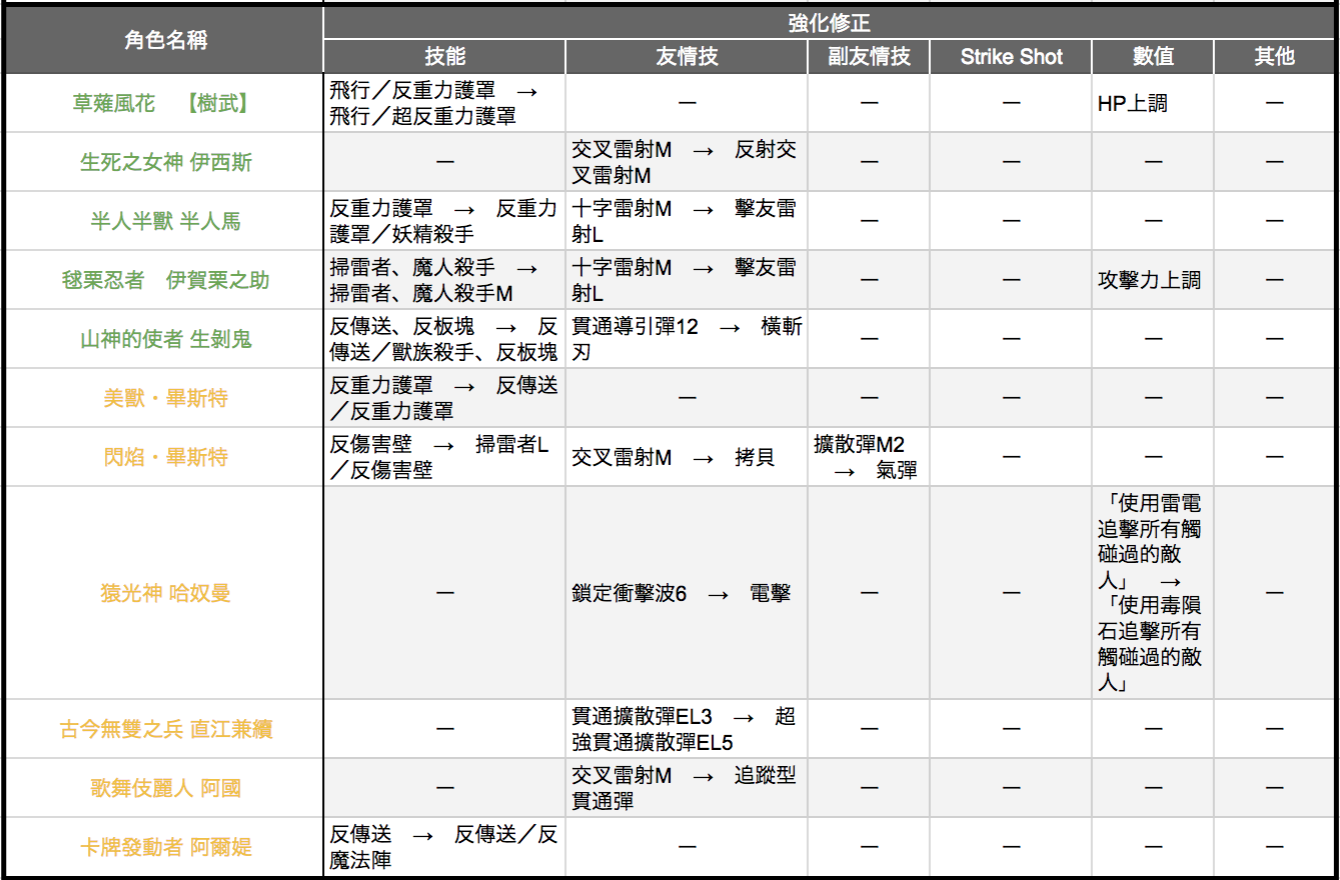Viewport: 1340px width, 880px height.
Task: Open the 卡牌發動者 阿爾緹 character link
Action: (x=165, y=847)
